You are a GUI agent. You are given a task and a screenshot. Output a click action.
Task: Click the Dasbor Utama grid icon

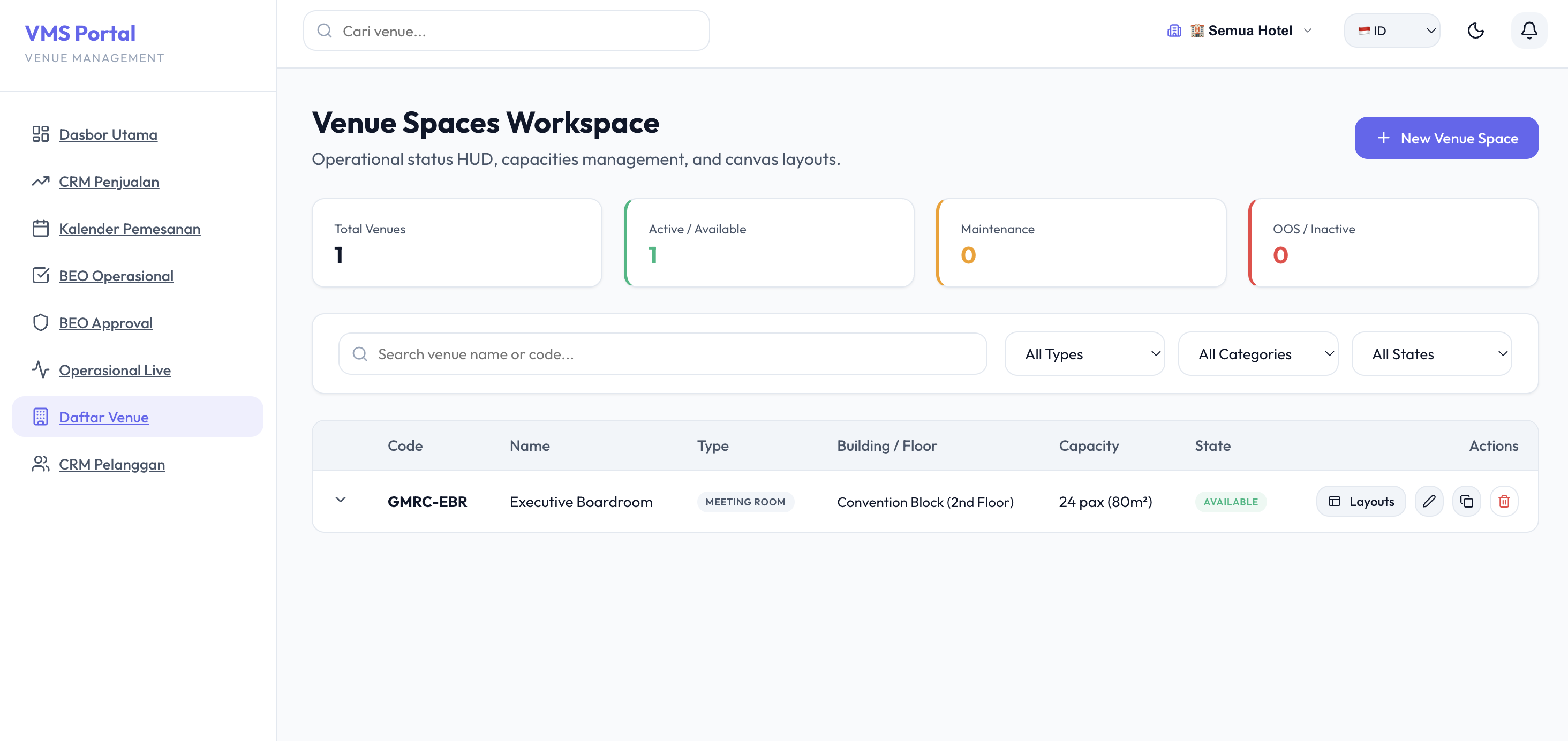[41, 134]
